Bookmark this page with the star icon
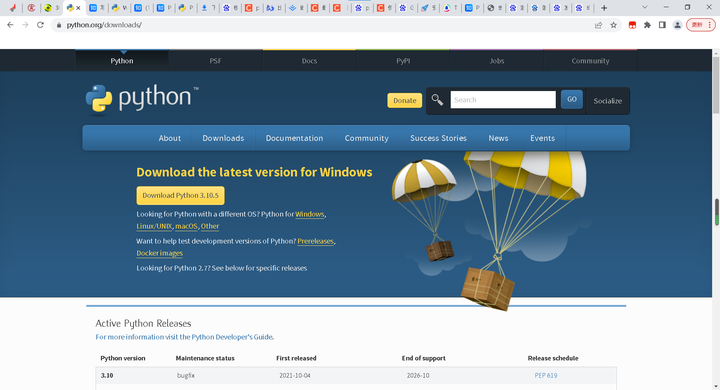 [613, 25]
